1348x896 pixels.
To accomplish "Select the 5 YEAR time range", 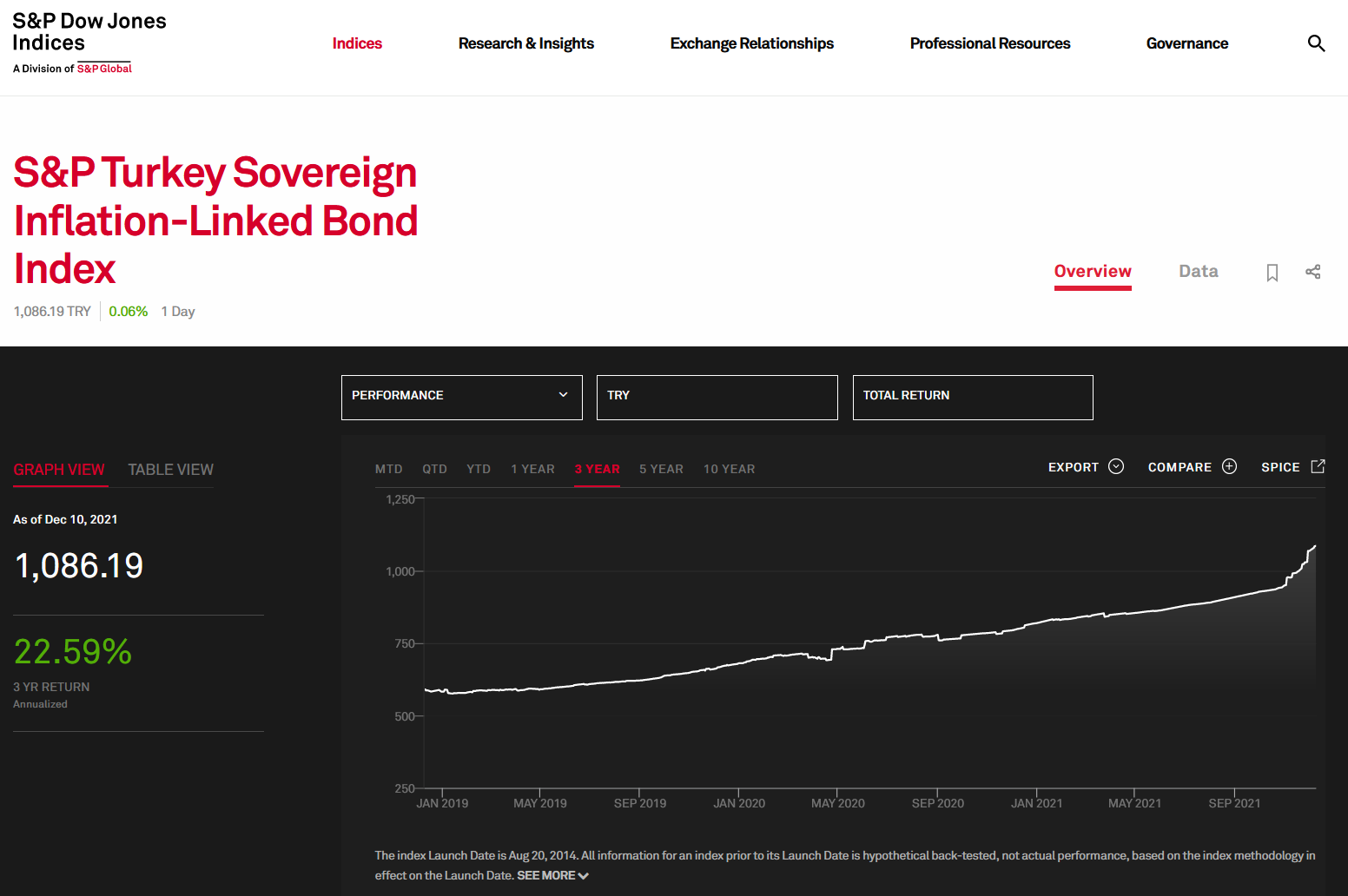I will tap(662, 469).
